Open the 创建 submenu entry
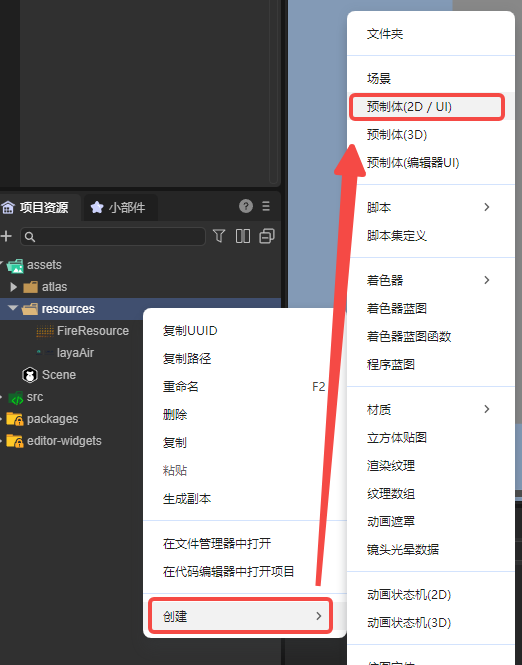 (240, 616)
